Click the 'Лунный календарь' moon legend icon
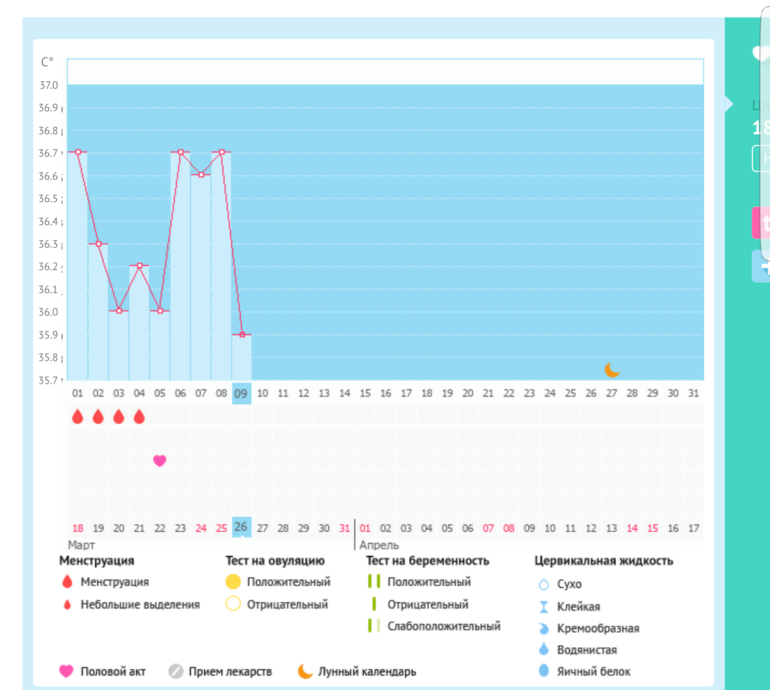Viewport: 770px width, 690px height. tap(304, 672)
